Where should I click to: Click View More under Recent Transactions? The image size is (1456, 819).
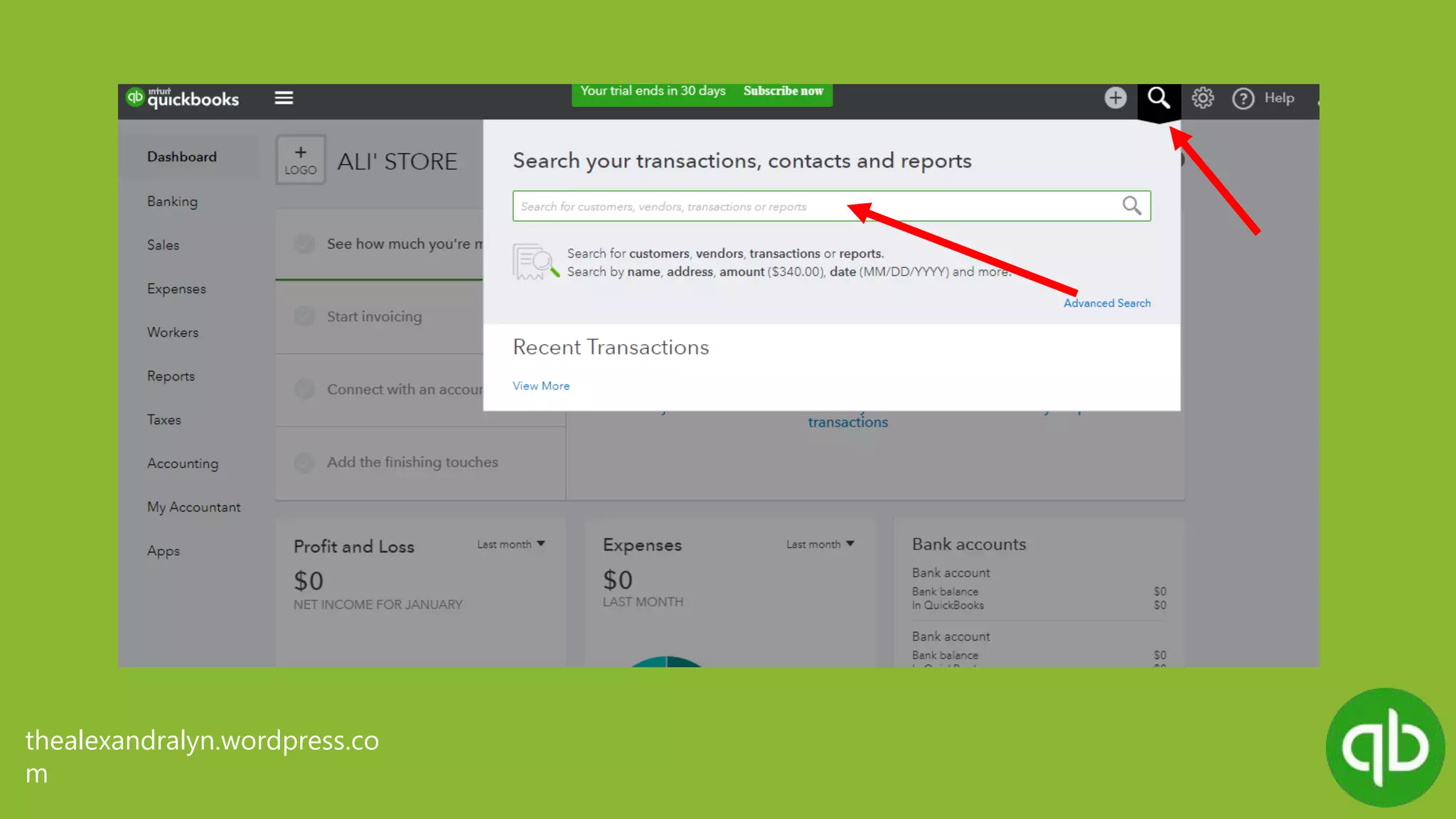point(540,386)
